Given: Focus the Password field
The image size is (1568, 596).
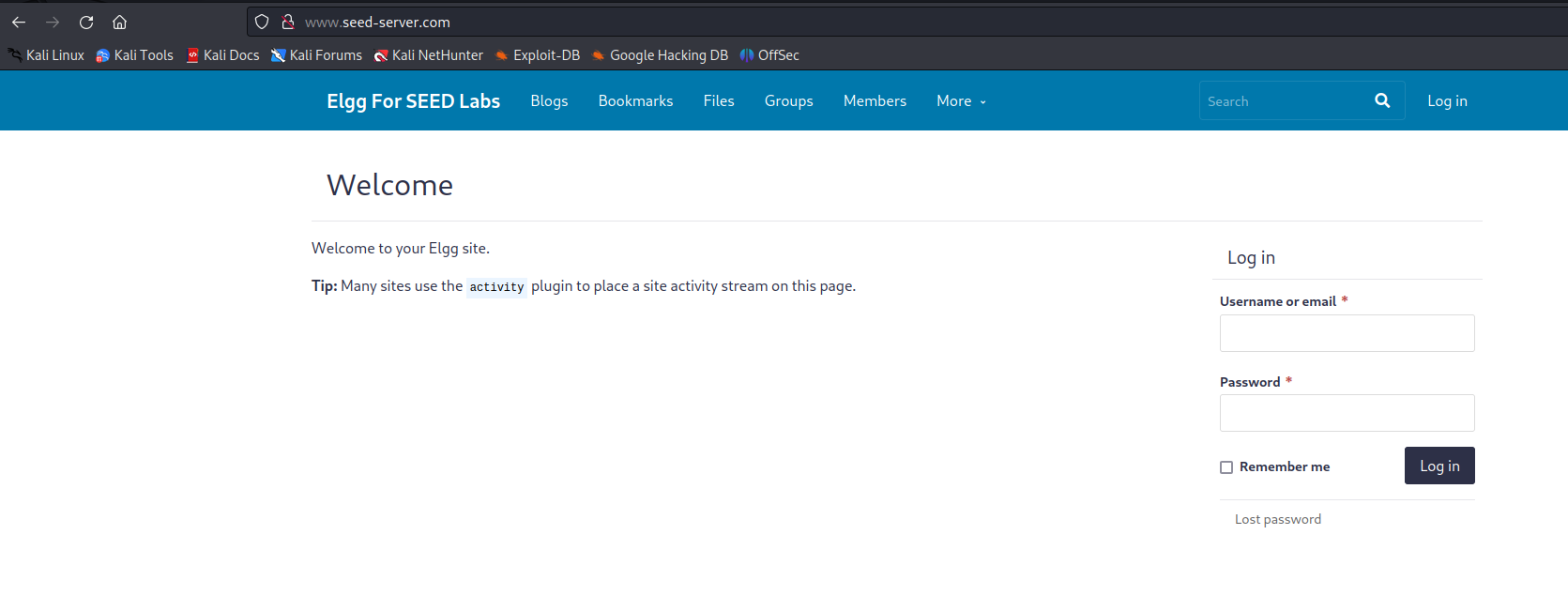Looking at the screenshot, I should pyautogui.click(x=1347, y=413).
